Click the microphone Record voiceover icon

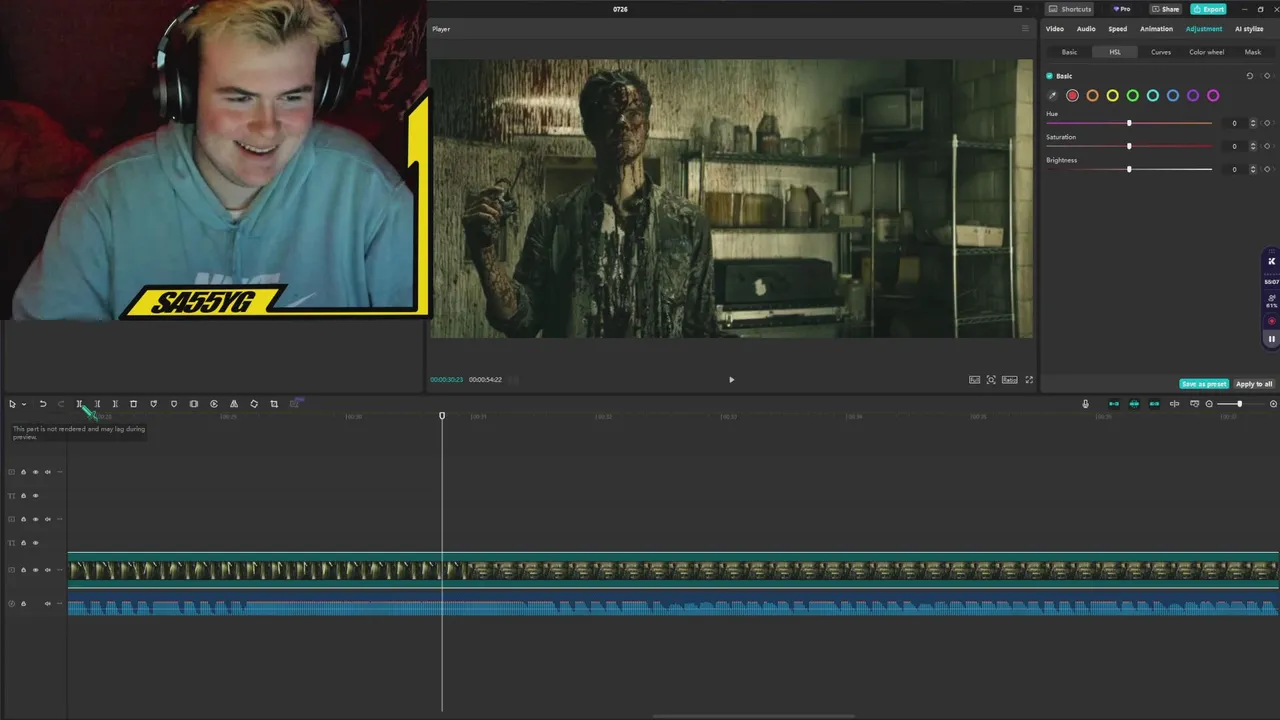tap(1085, 404)
